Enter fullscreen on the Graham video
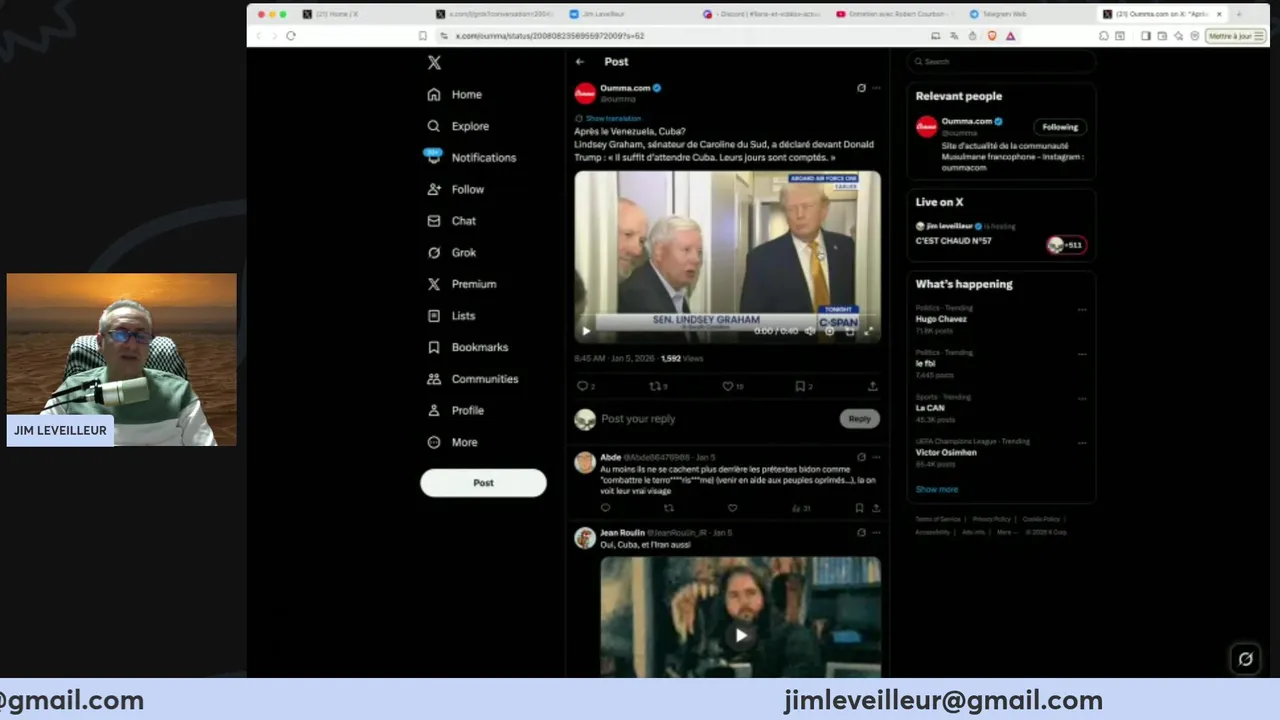 pyautogui.click(x=868, y=331)
